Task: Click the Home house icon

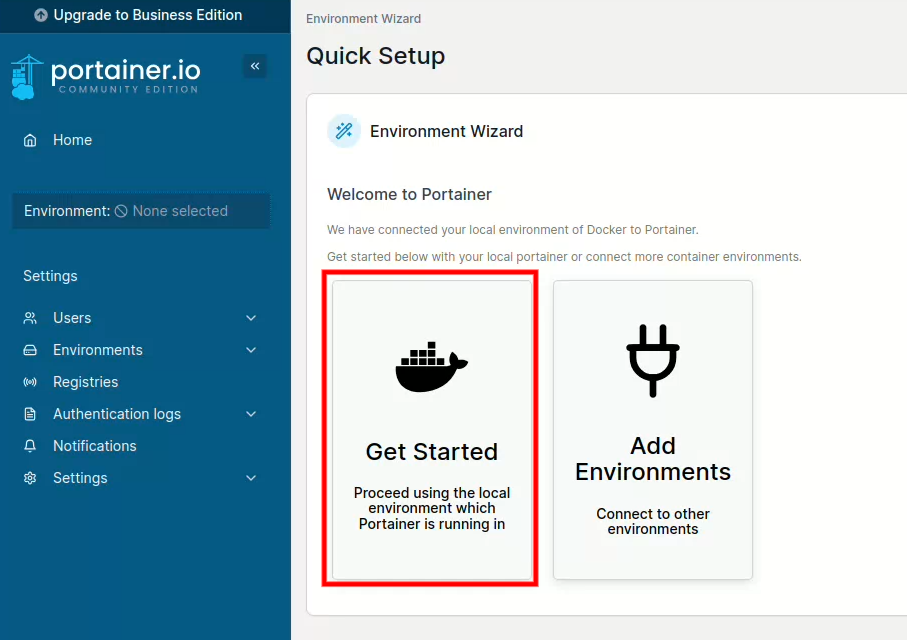Action: [x=31, y=141]
